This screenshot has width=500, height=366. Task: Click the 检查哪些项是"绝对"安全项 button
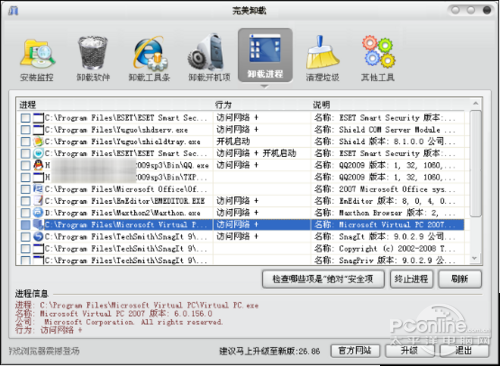coord(323,279)
